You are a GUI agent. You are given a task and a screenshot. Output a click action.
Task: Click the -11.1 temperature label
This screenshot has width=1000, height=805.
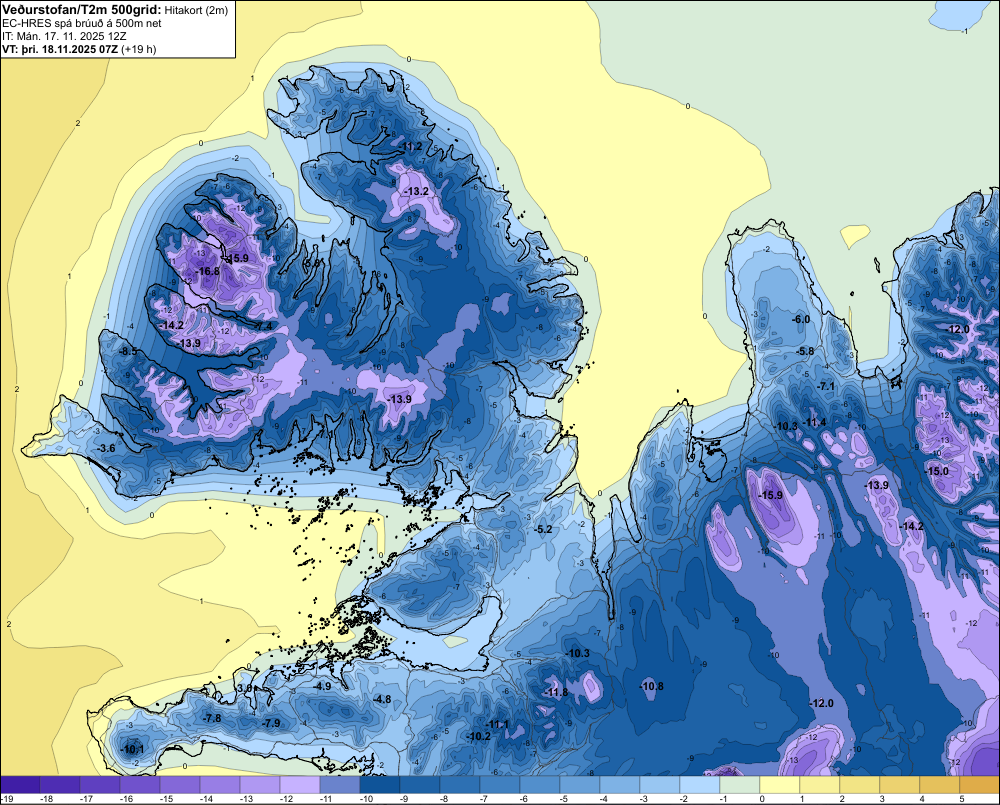[x=497, y=724]
